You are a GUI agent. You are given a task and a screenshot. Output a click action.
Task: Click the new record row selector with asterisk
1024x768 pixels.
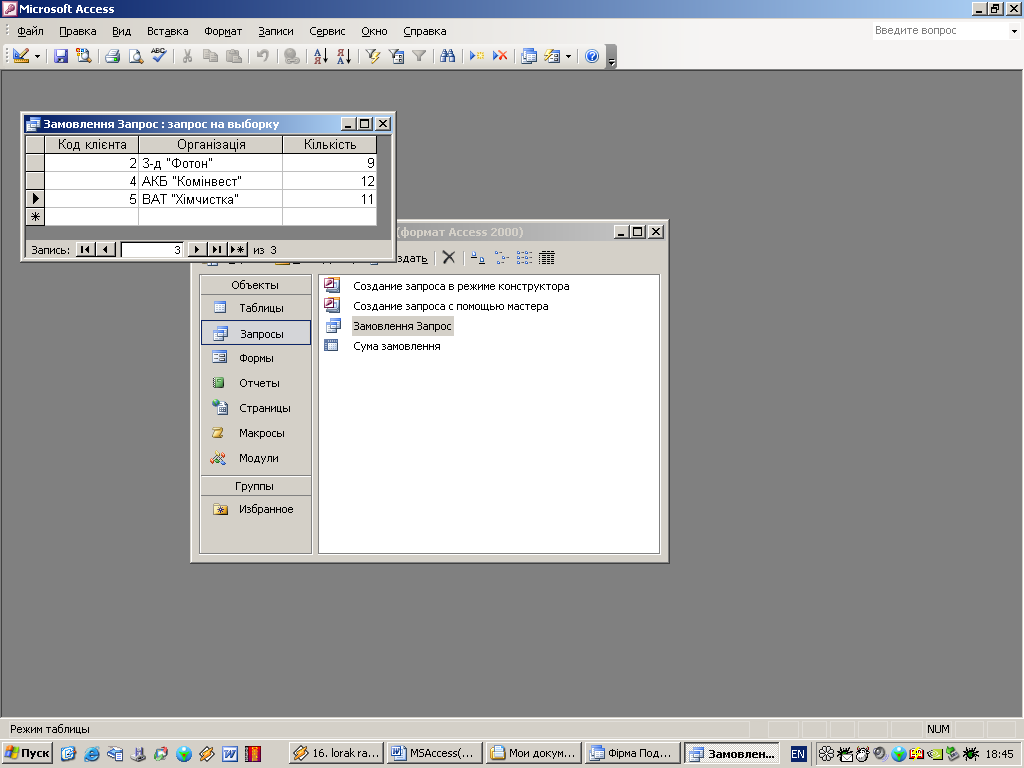click(35, 217)
